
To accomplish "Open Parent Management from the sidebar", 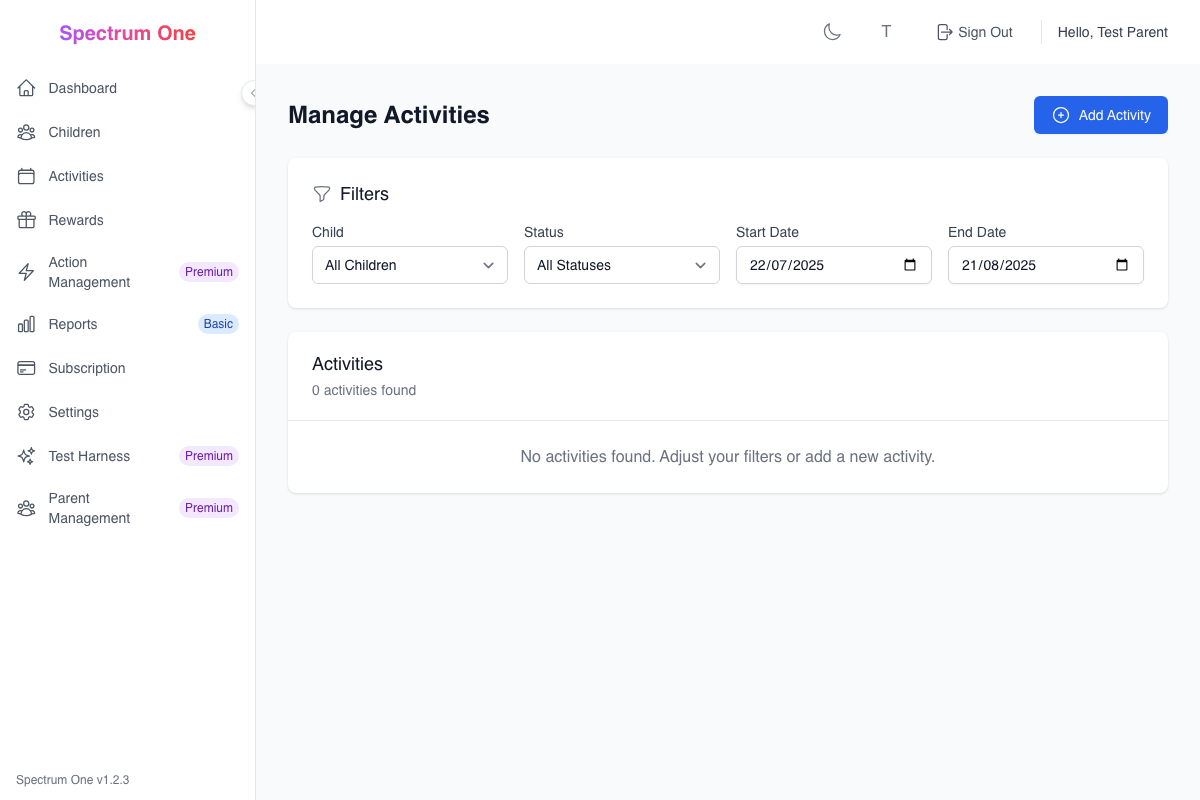I will (89, 508).
